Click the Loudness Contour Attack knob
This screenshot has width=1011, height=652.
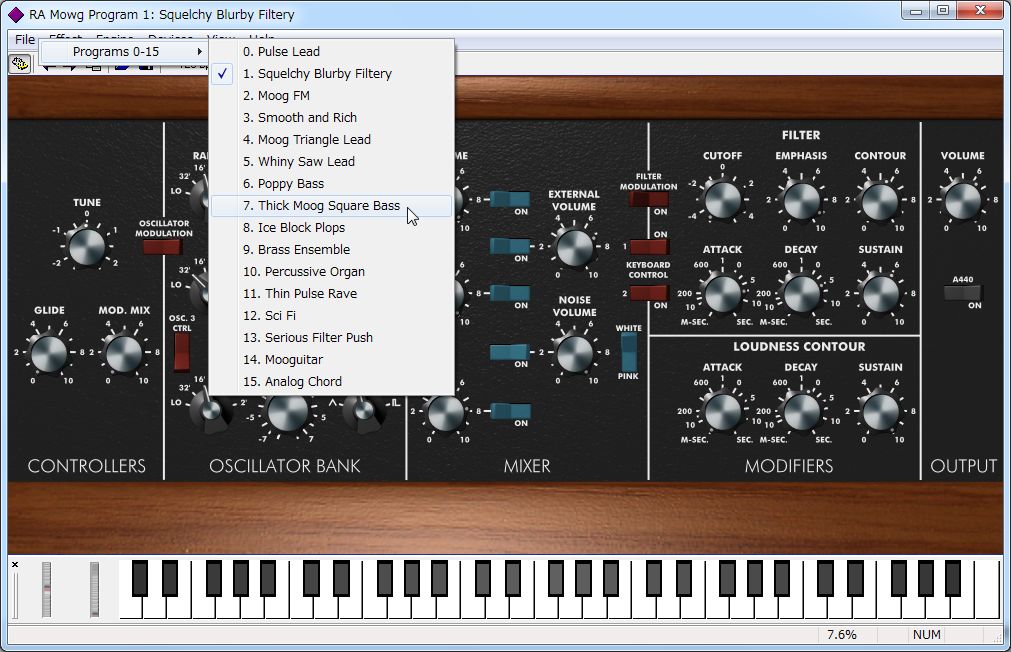point(722,411)
